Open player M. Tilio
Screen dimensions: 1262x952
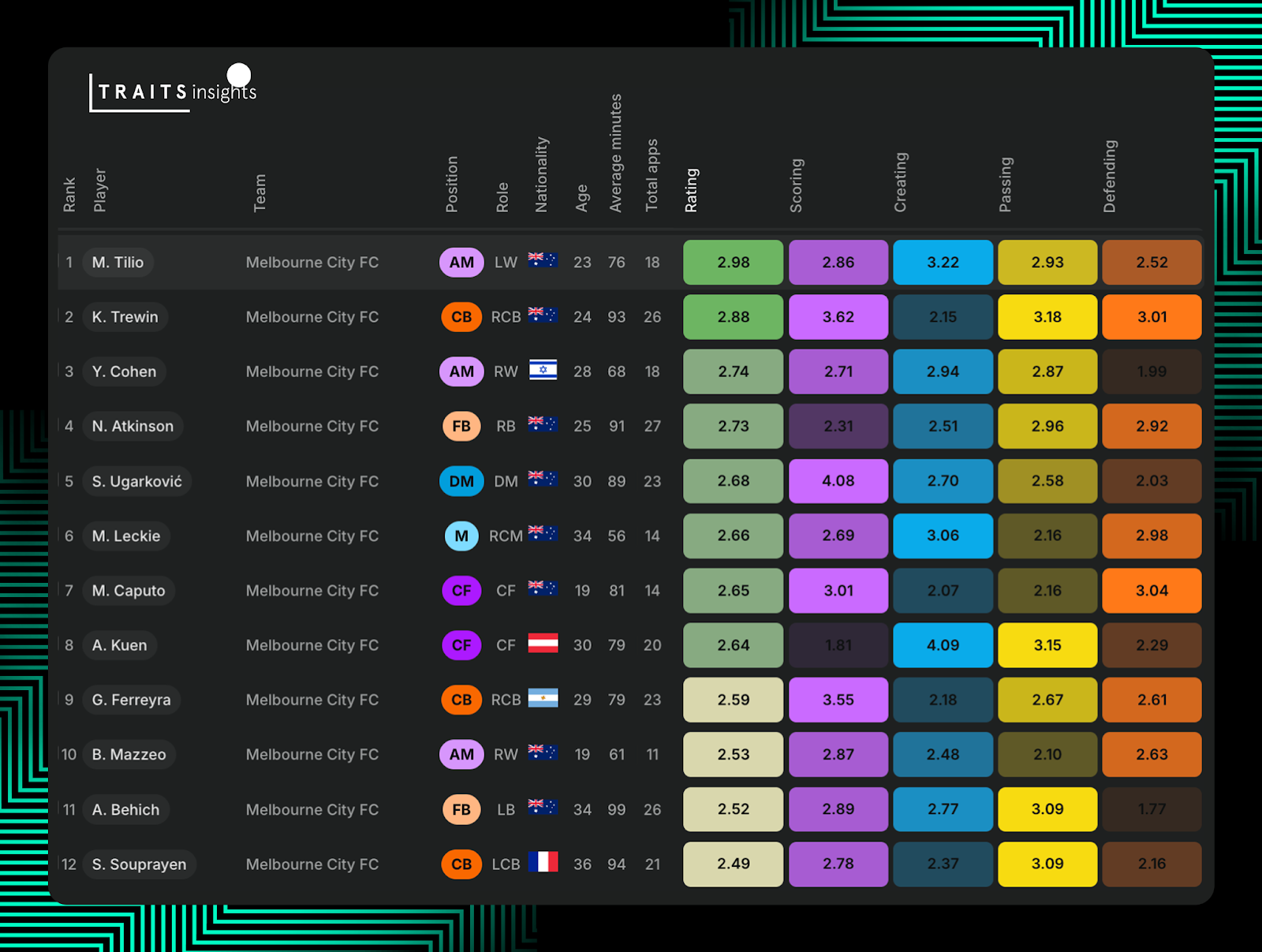pos(118,263)
